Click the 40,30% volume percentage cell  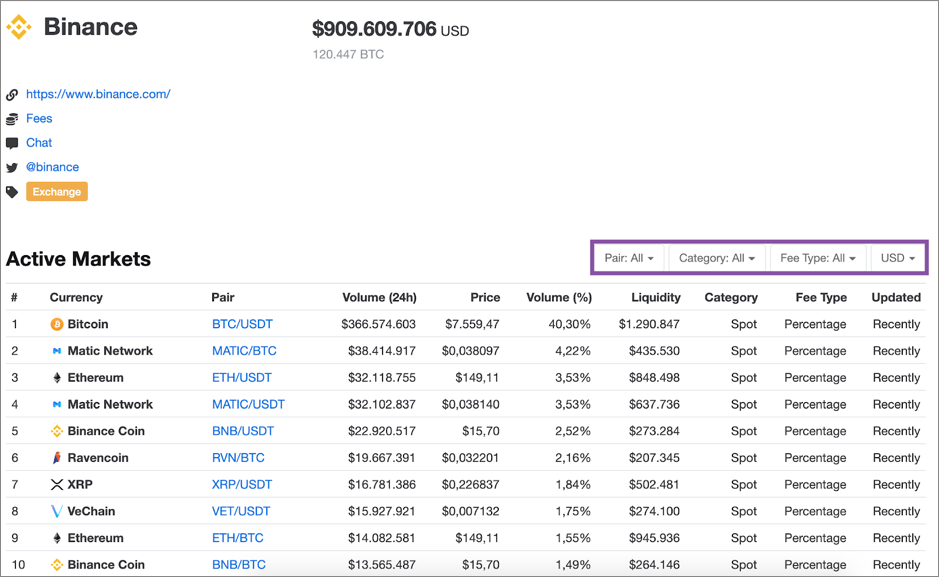click(570, 324)
